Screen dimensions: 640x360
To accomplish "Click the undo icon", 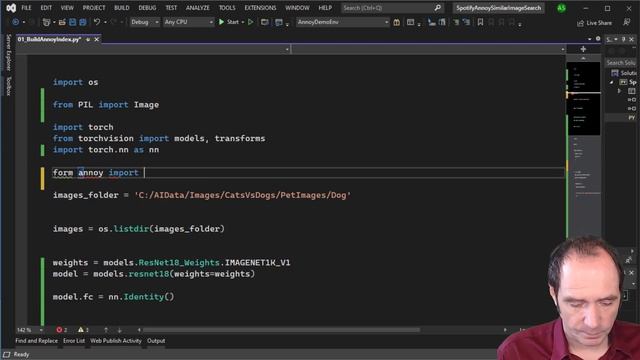I will 97,22.
